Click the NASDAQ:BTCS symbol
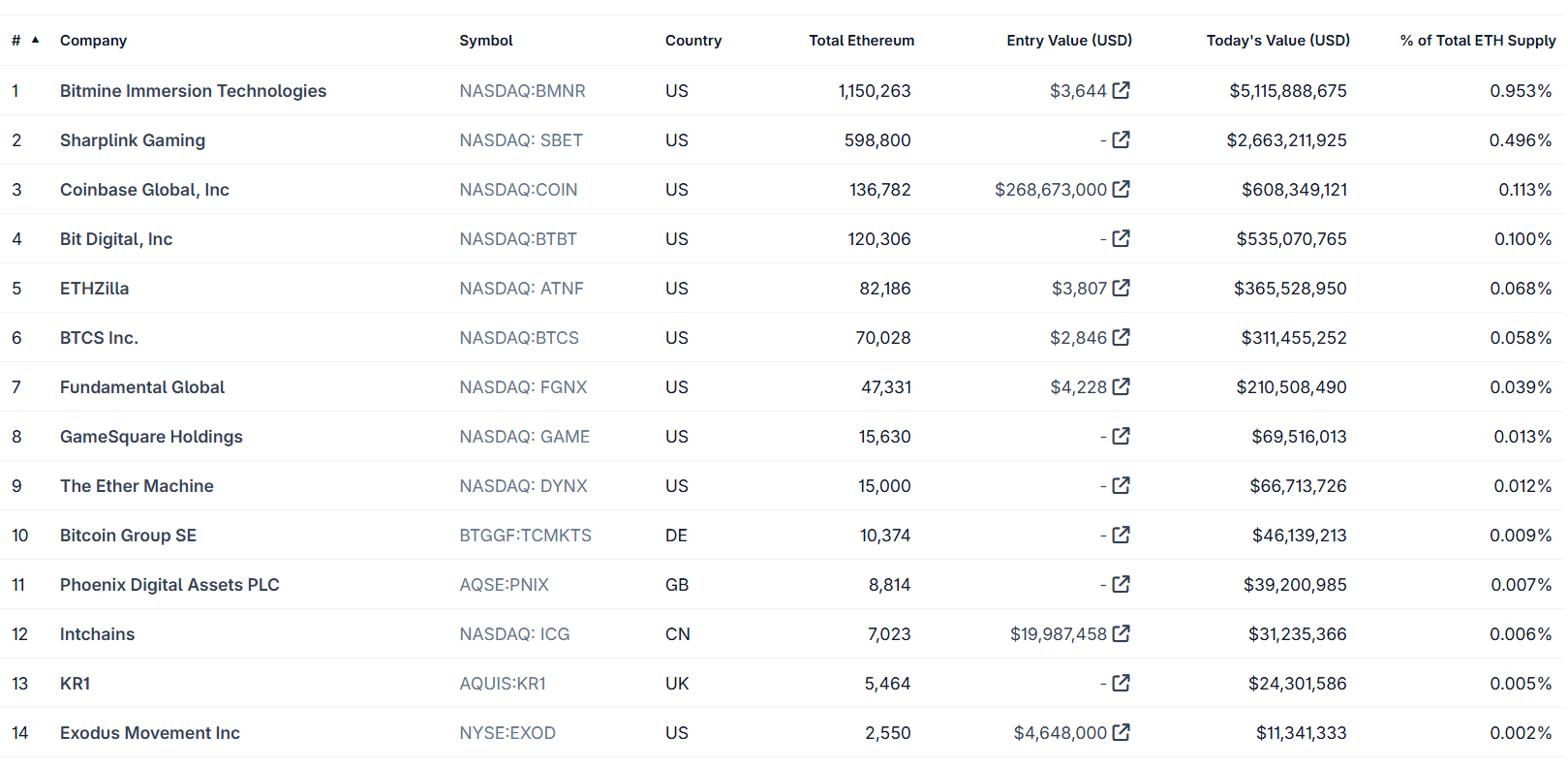This screenshot has width=1568, height=766. pyautogui.click(x=518, y=338)
